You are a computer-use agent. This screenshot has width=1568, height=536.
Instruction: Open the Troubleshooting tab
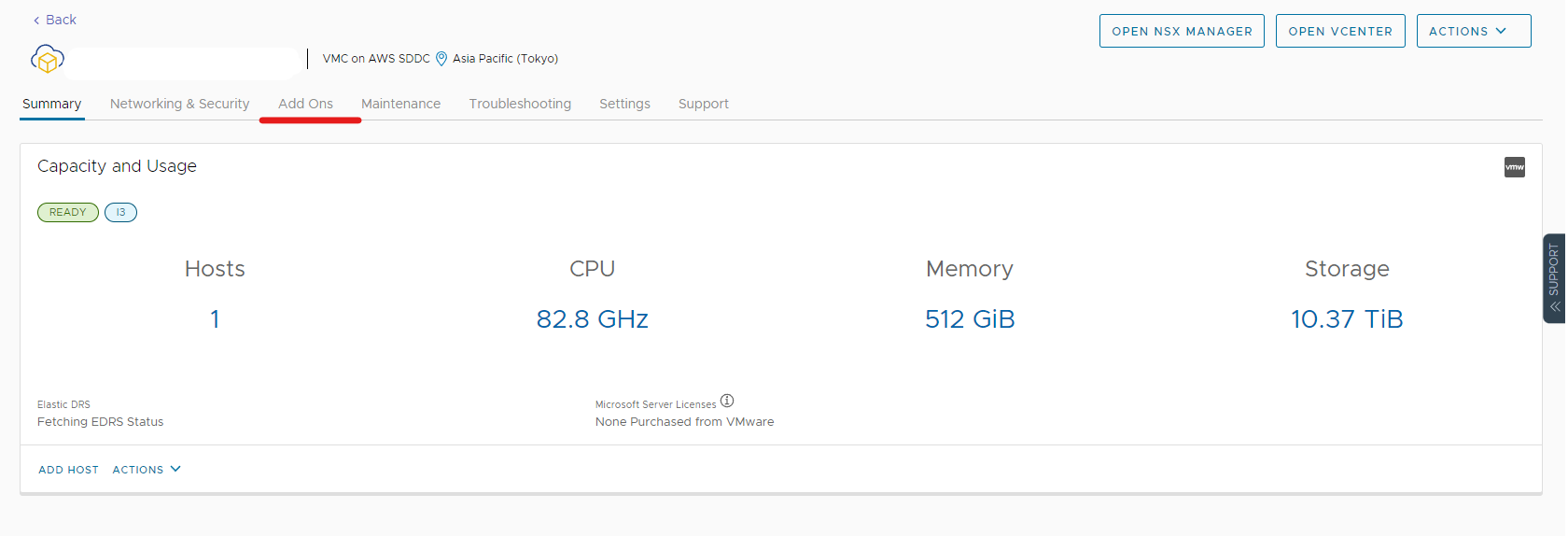520,104
